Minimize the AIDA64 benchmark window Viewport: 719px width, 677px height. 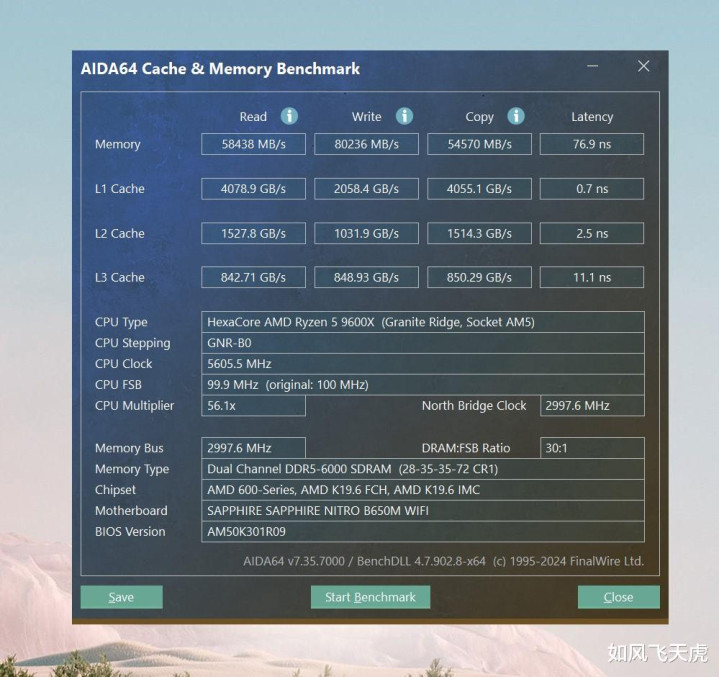point(592,66)
